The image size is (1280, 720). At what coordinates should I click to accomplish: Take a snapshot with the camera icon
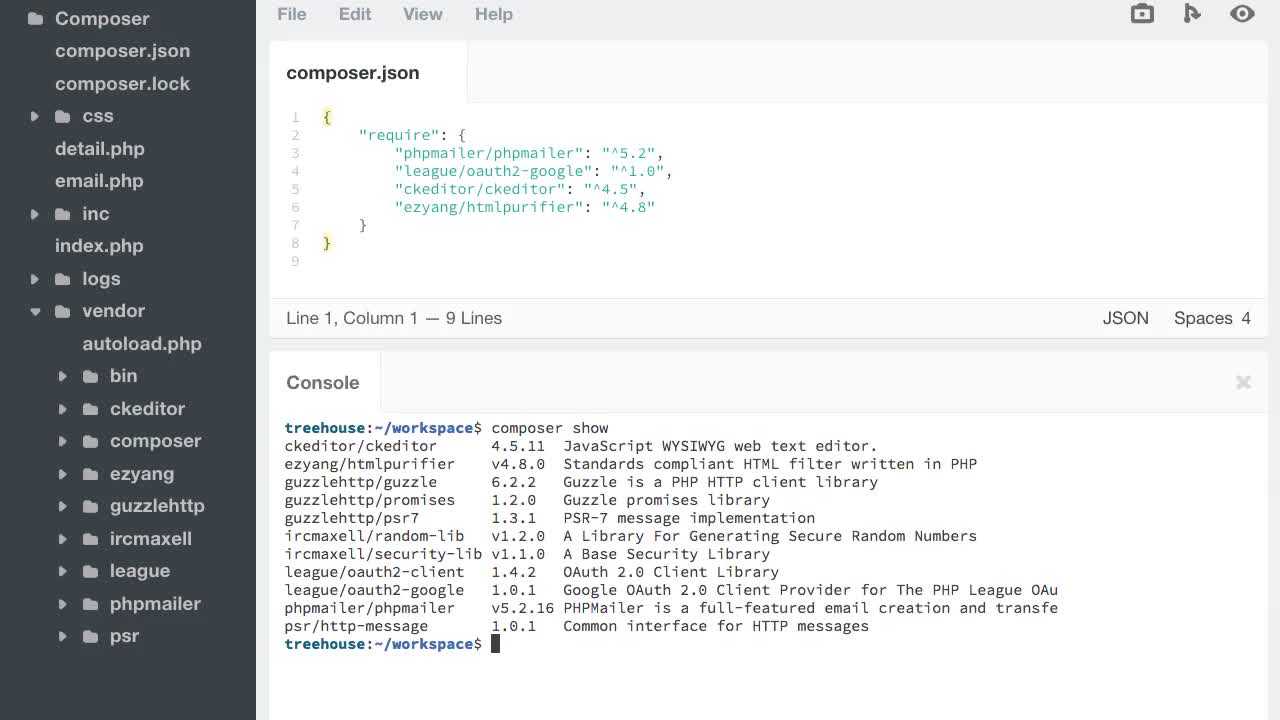[1141, 14]
